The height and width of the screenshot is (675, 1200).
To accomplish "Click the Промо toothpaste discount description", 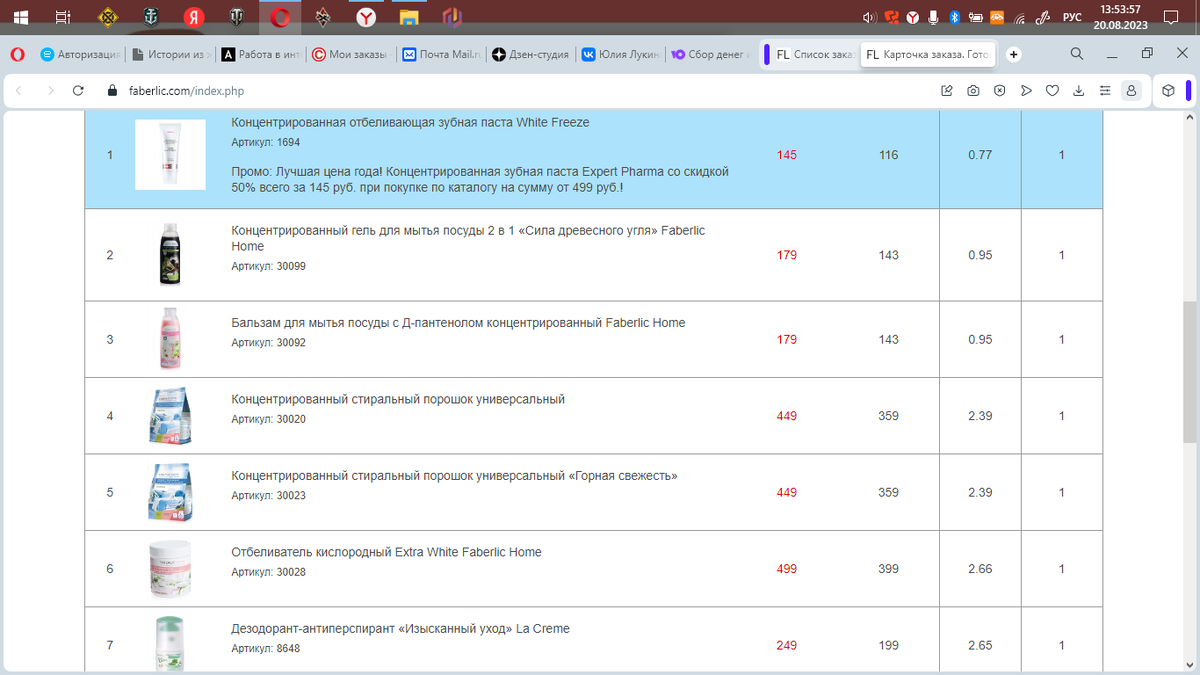I will [480, 180].
